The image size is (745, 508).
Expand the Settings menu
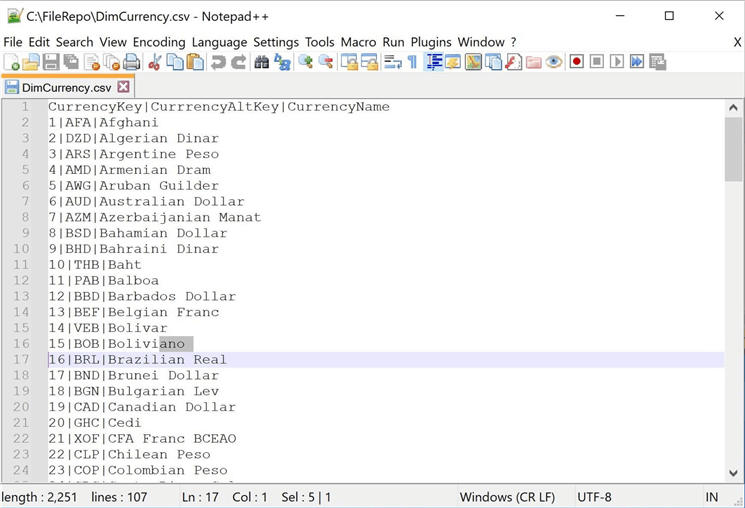(x=276, y=42)
